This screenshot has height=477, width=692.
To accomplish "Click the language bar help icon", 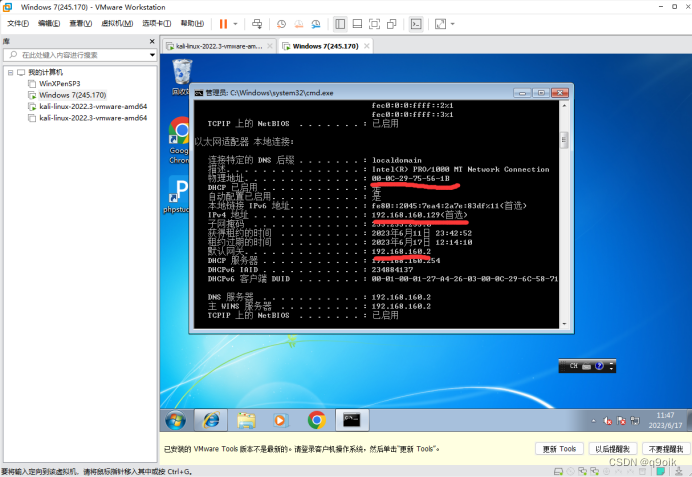I will [599, 366].
